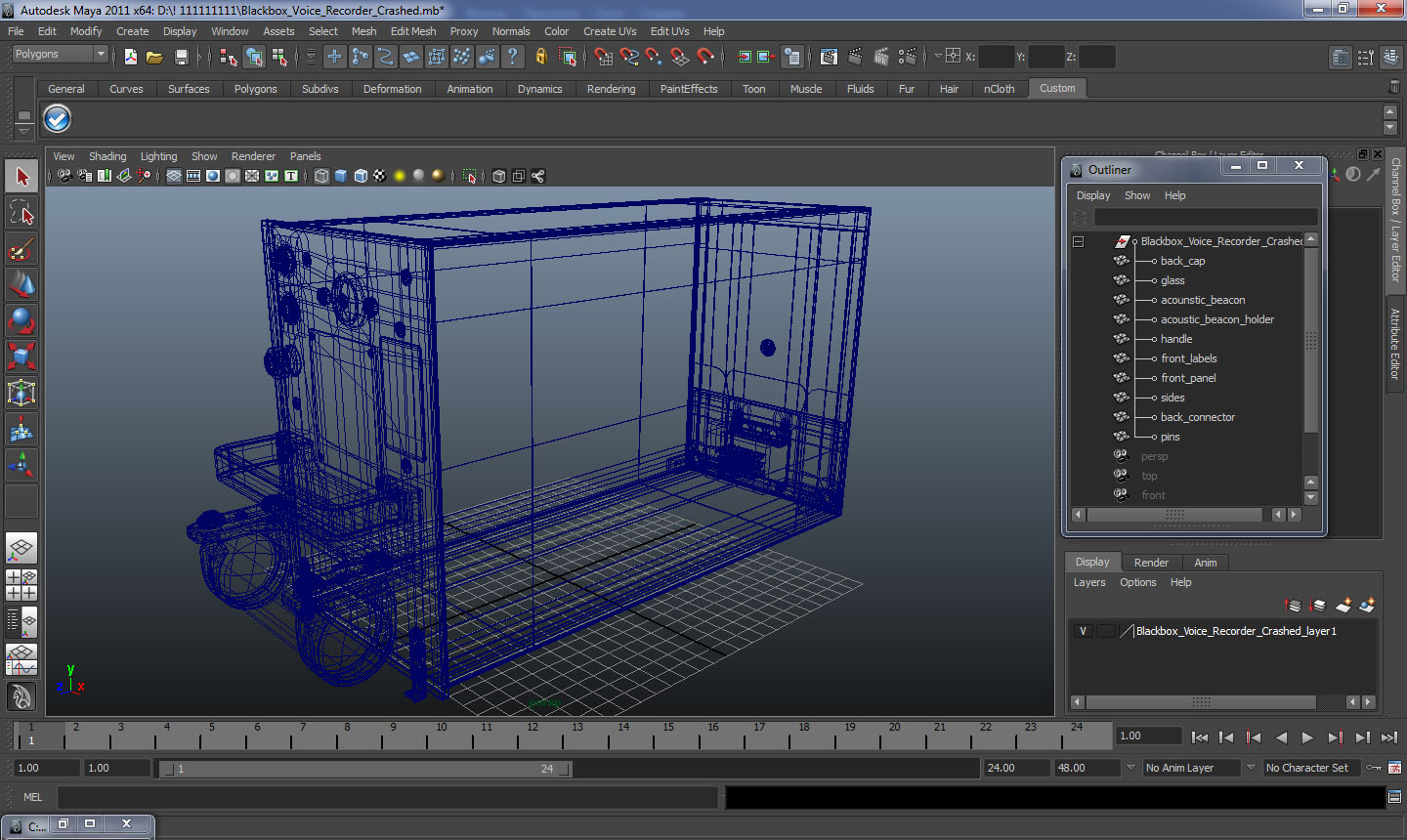The image size is (1407, 840).
Task: Click the MEL command input field
Action: tap(388, 797)
